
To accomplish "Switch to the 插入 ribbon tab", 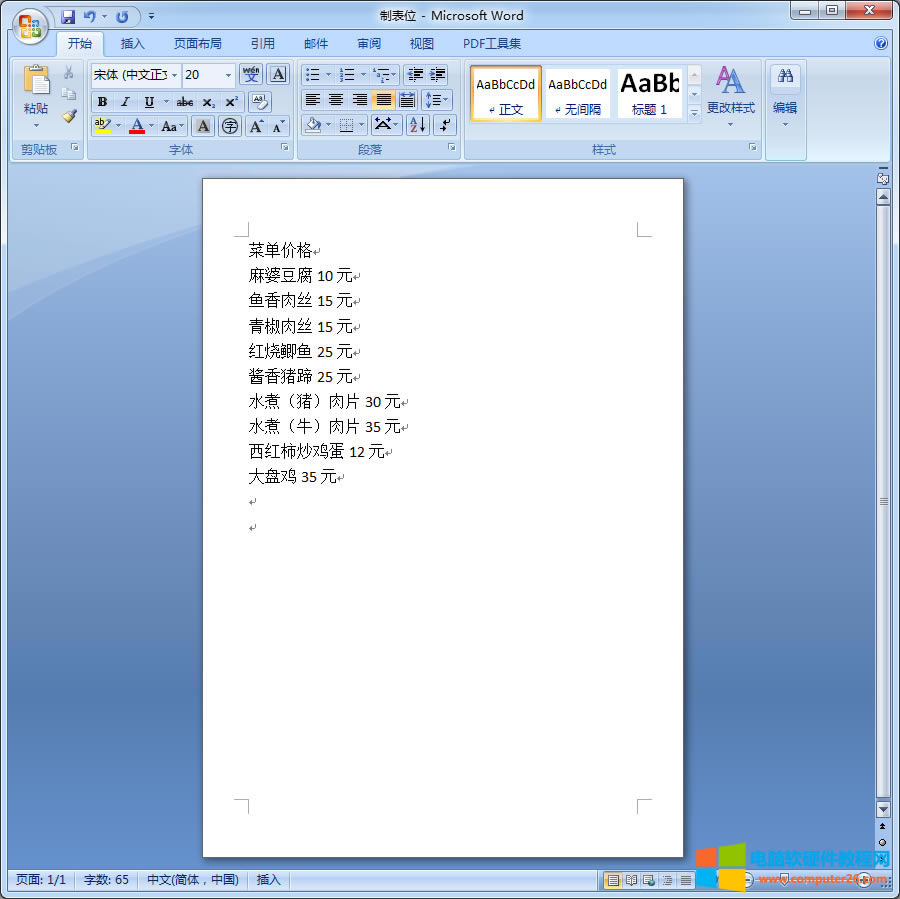I will [132, 43].
